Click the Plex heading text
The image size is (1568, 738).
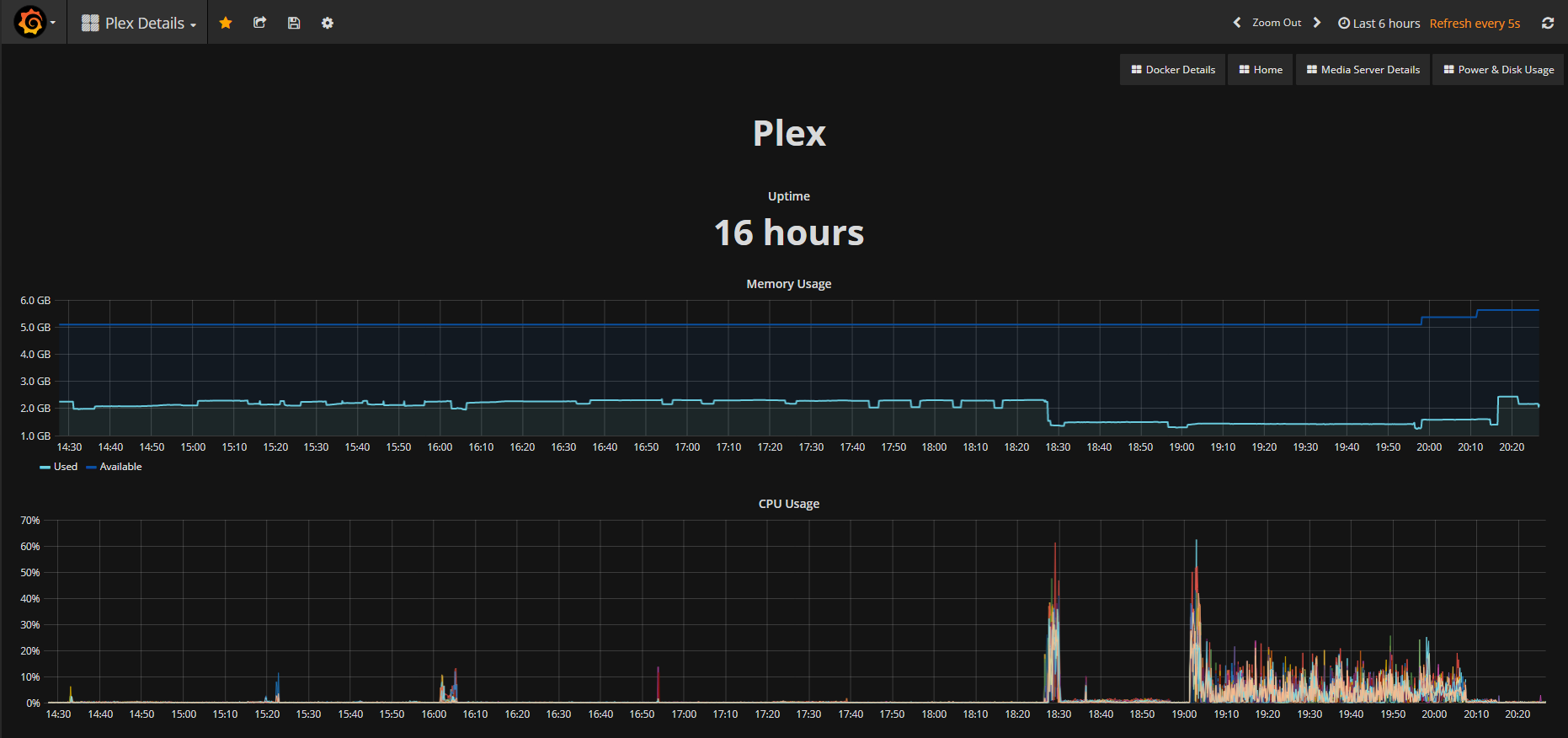coord(789,133)
